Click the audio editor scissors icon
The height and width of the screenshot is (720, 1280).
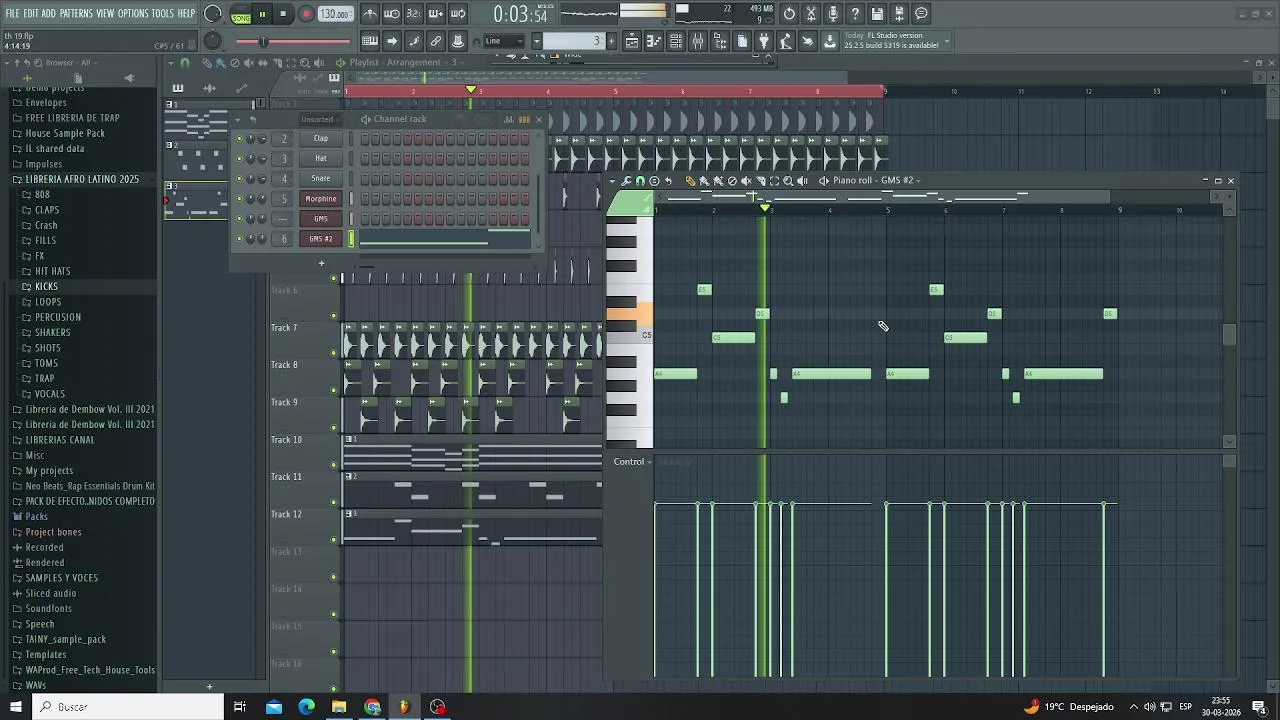coord(811,14)
